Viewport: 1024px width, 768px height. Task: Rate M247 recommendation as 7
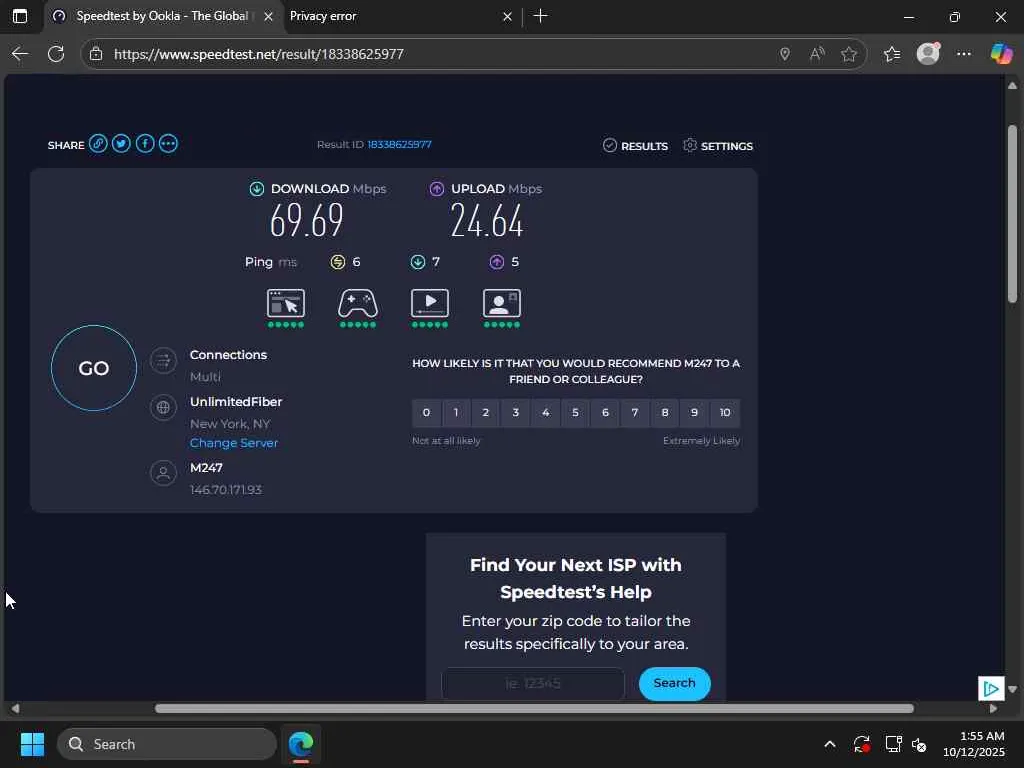[635, 413]
